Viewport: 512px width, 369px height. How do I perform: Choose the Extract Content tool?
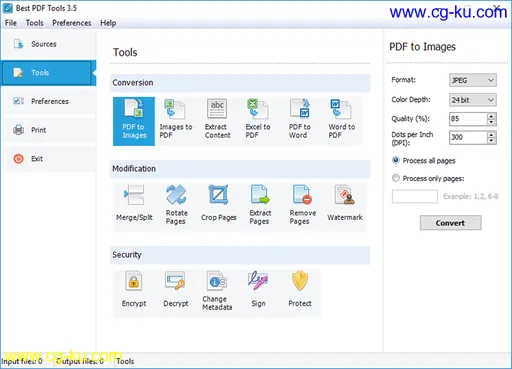pyautogui.click(x=217, y=121)
